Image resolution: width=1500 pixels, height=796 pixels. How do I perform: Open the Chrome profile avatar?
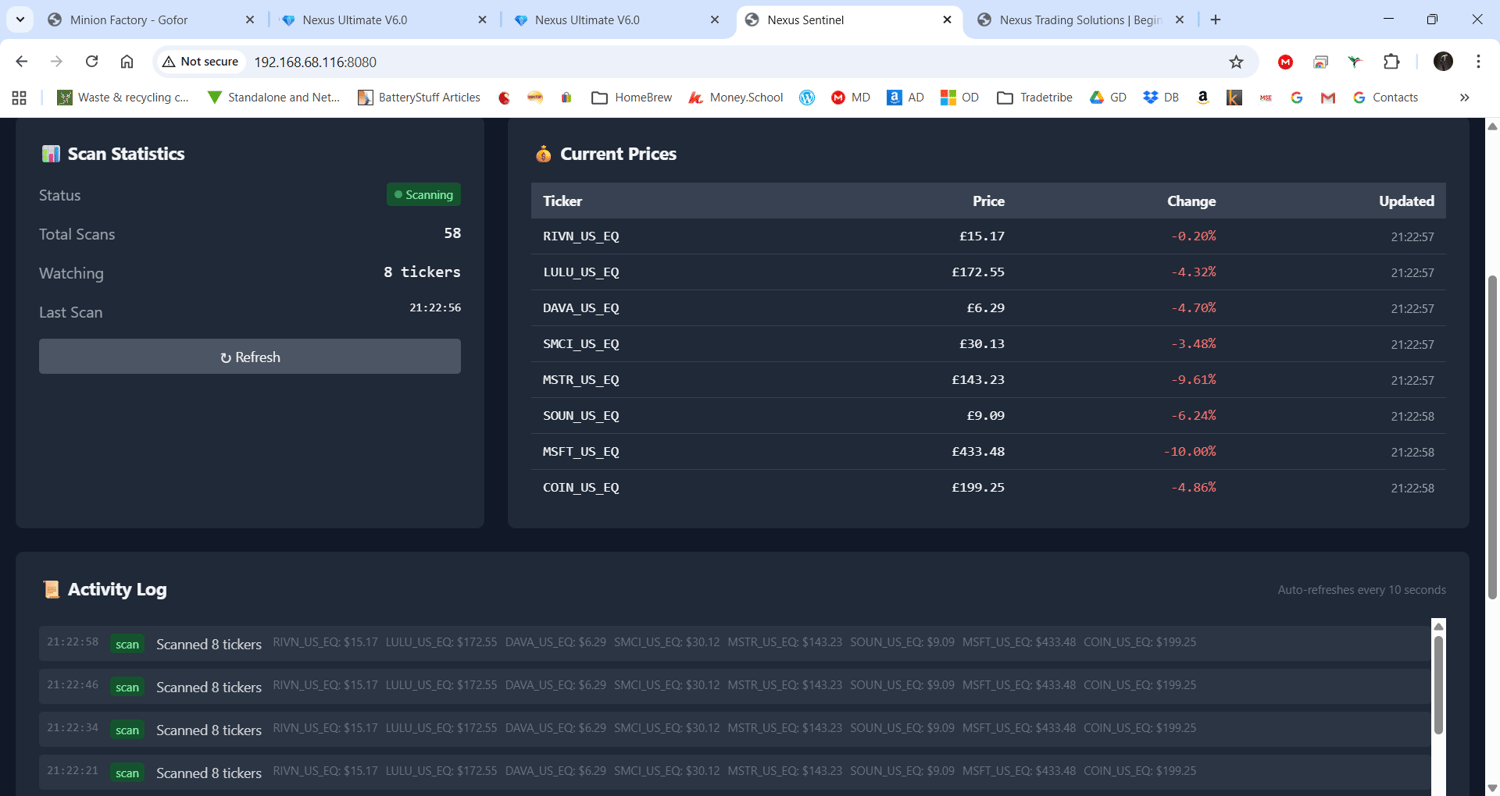click(x=1443, y=61)
